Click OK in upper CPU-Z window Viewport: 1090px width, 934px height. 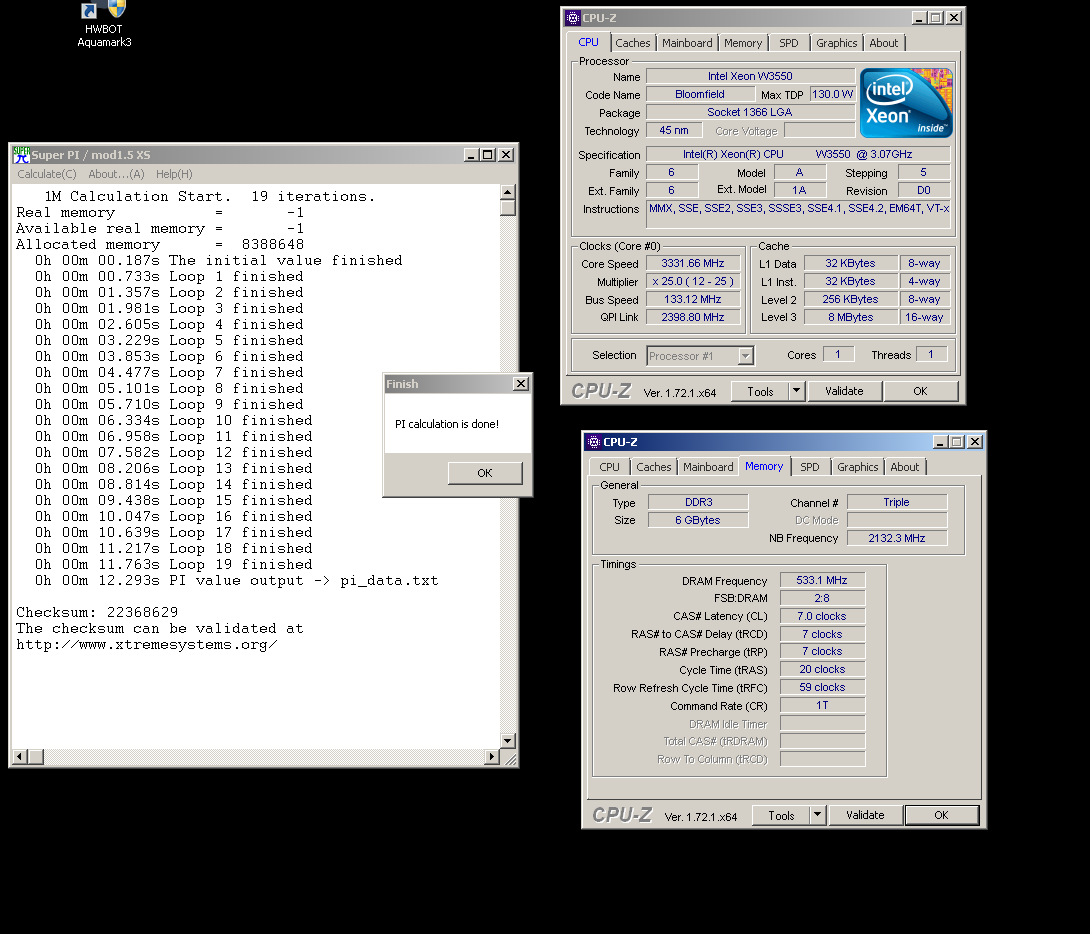pyautogui.click(x=920, y=391)
